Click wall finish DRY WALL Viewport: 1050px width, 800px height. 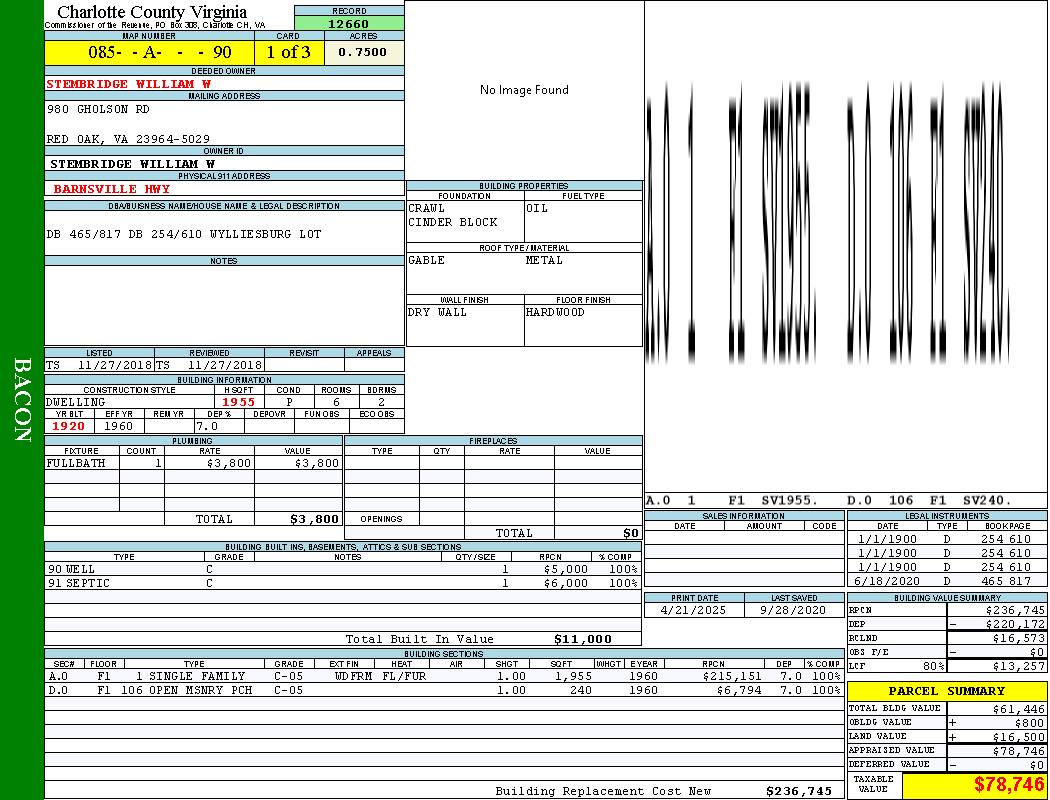coord(437,312)
